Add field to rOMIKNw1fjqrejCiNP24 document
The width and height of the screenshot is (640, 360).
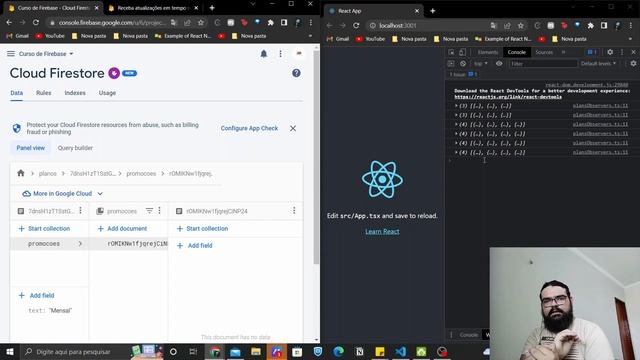(194, 246)
